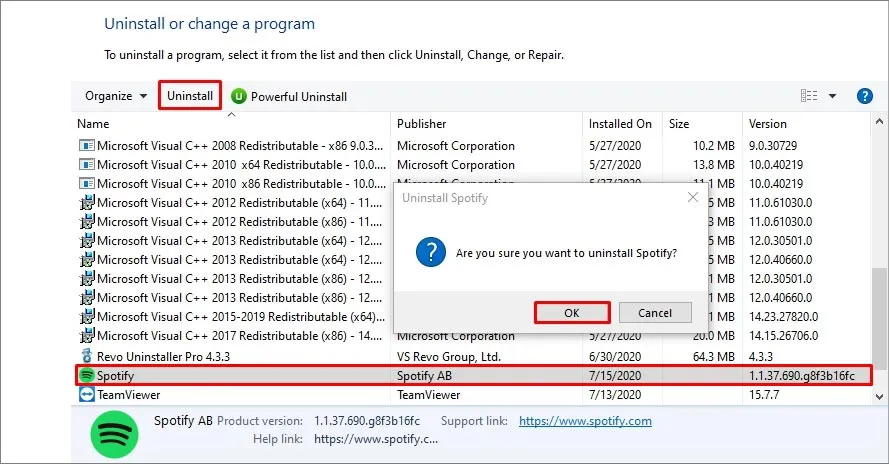Screen dimensions: 889x464
Task: Click icon of Visual C++ 2017 (x86) entry
Action: point(87,336)
